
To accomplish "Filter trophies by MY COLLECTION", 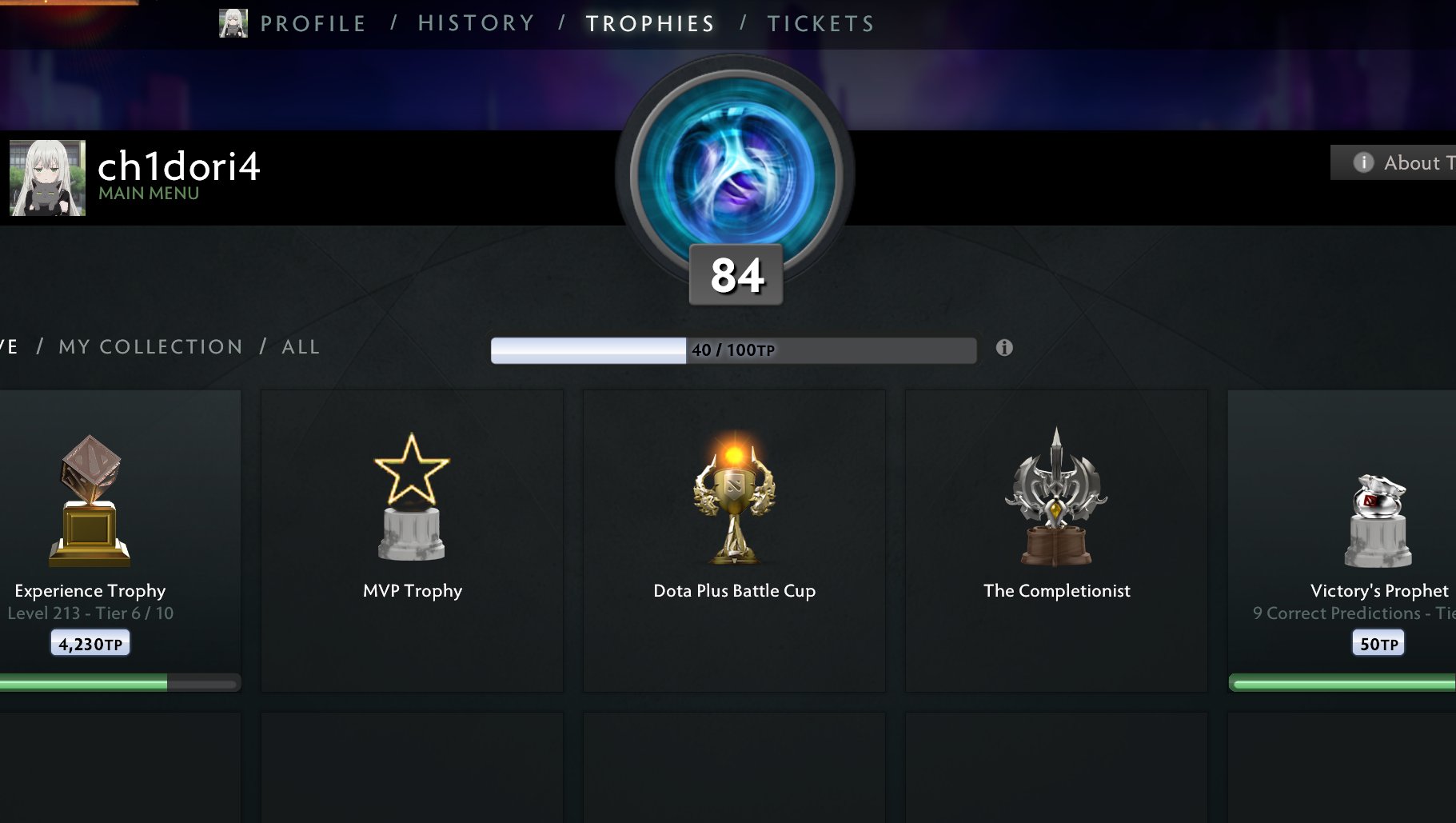I will click(x=150, y=347).
